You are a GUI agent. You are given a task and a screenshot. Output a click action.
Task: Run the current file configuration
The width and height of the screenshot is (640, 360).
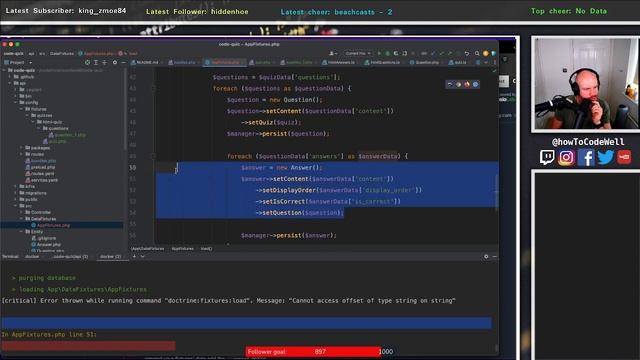(x=379, y=53)
